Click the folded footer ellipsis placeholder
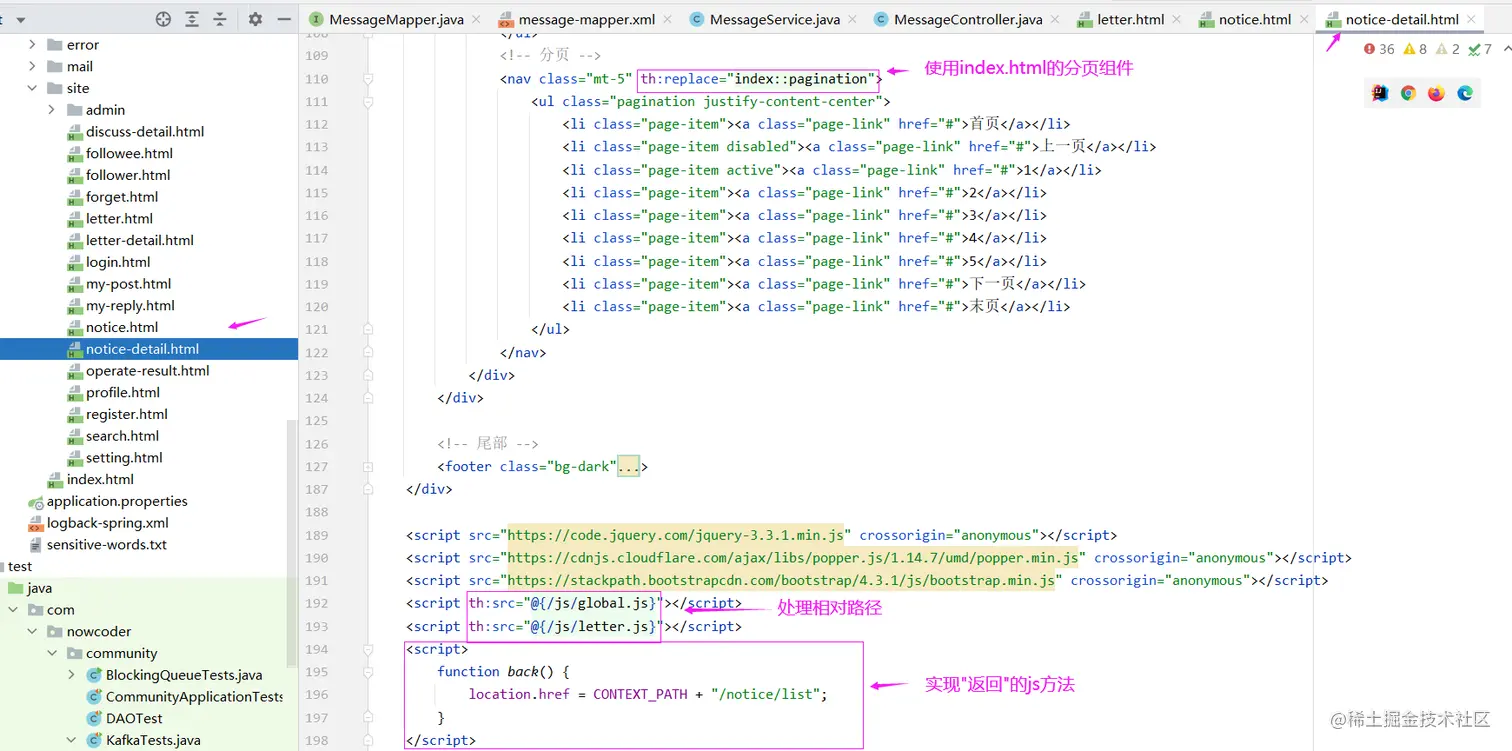The width and height of the screenshot is (1512, 751). pos(629,466)
